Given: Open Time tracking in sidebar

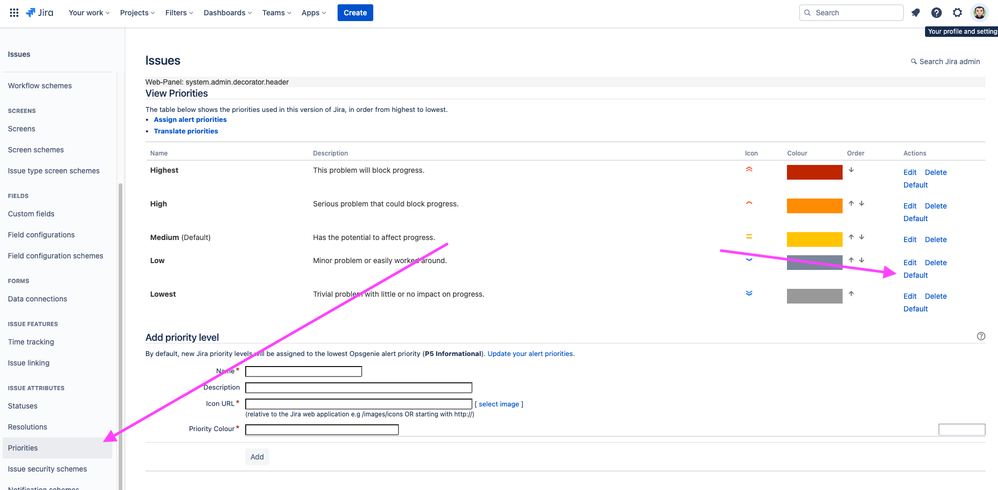Looking at the screenshot, I should tap(31, 342).
